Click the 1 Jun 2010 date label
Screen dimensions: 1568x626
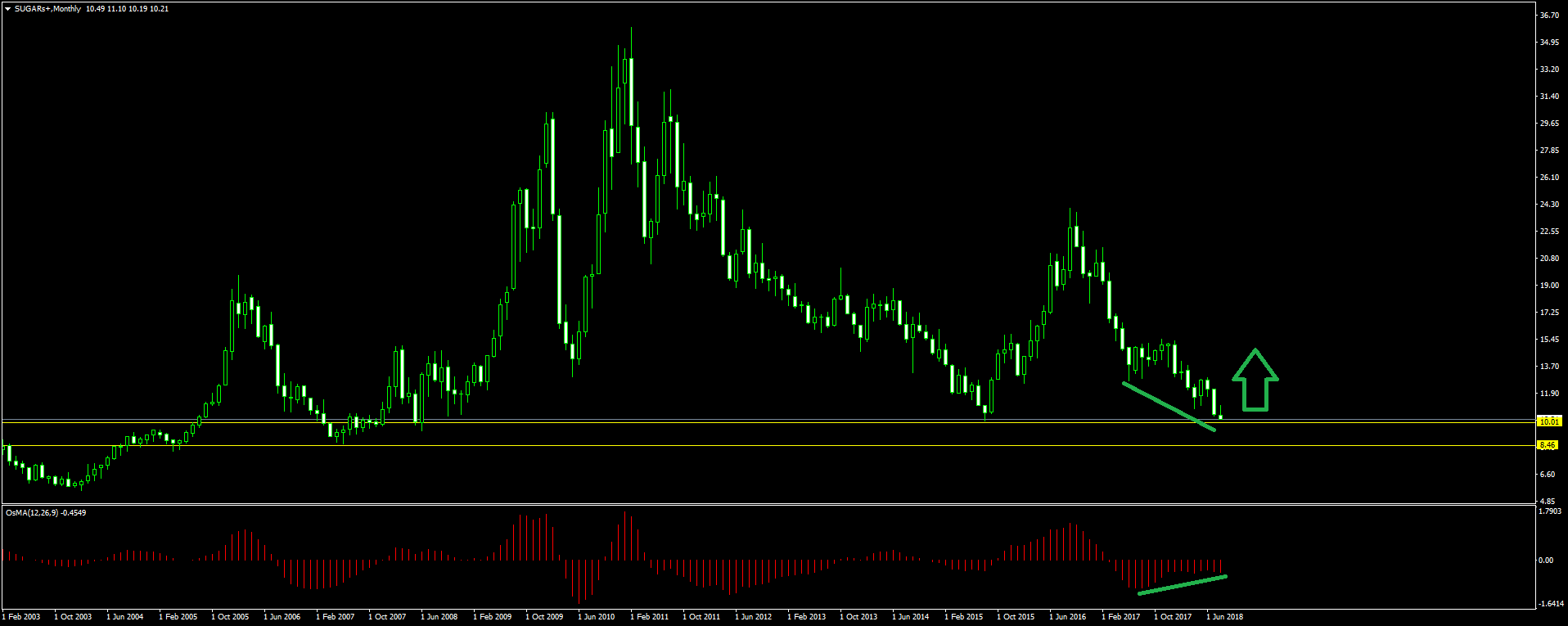pos(597,617)
